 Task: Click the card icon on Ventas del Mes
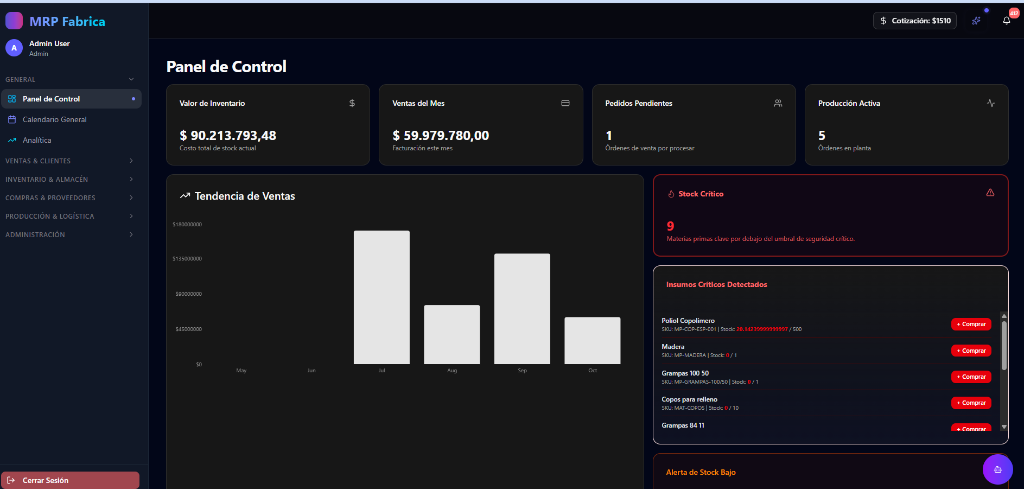[566, 103]
